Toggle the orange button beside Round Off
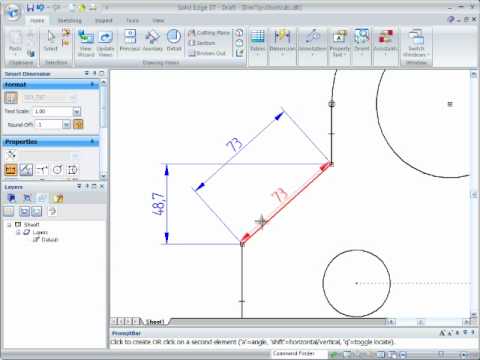This screenshot has height=360, width=480. click(x=78, y=124)
